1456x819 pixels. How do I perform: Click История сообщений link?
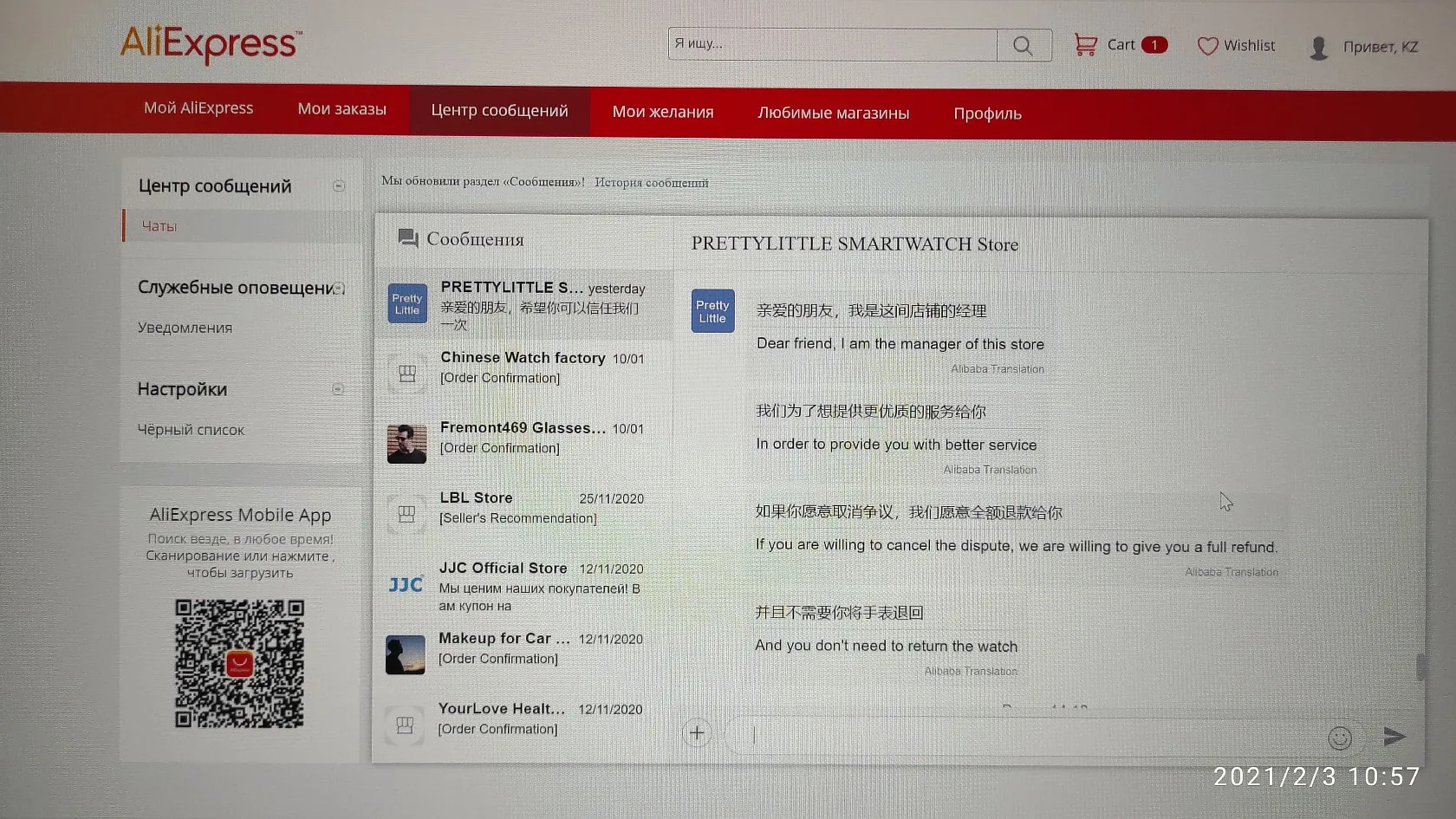[652, 182]
